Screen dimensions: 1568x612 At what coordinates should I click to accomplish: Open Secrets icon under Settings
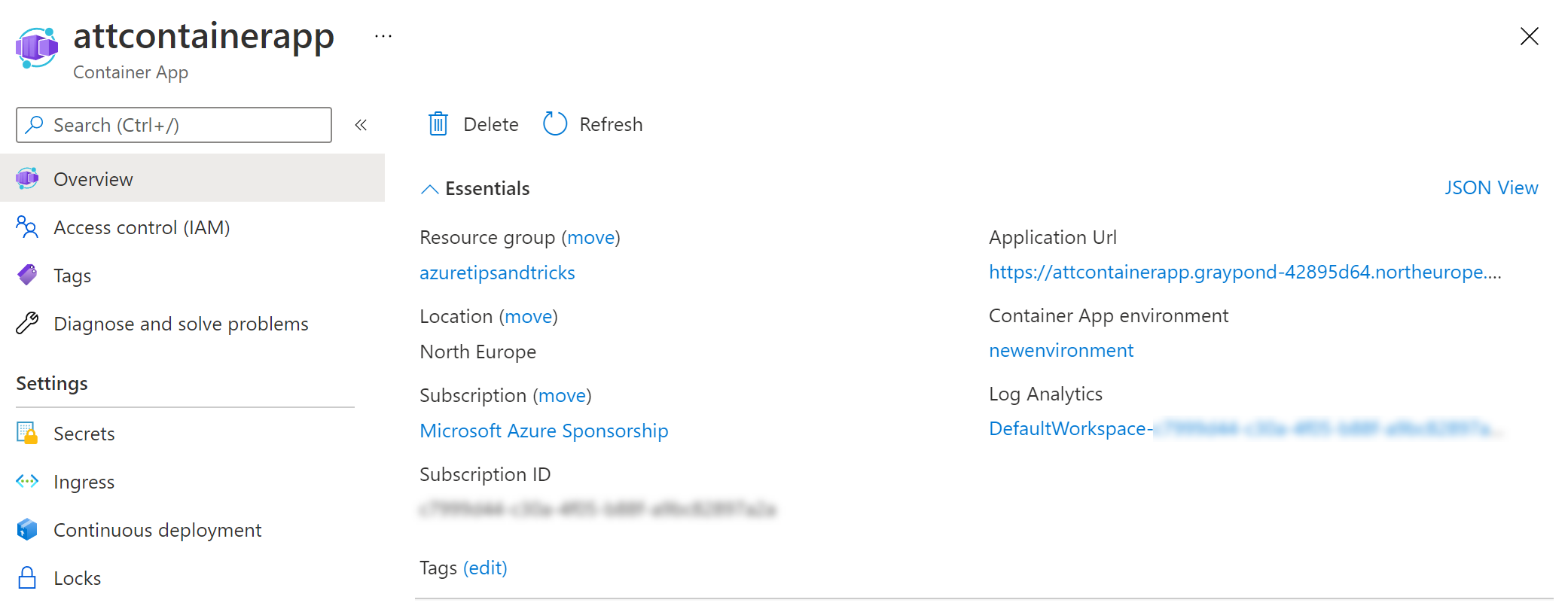coord(27,434)
